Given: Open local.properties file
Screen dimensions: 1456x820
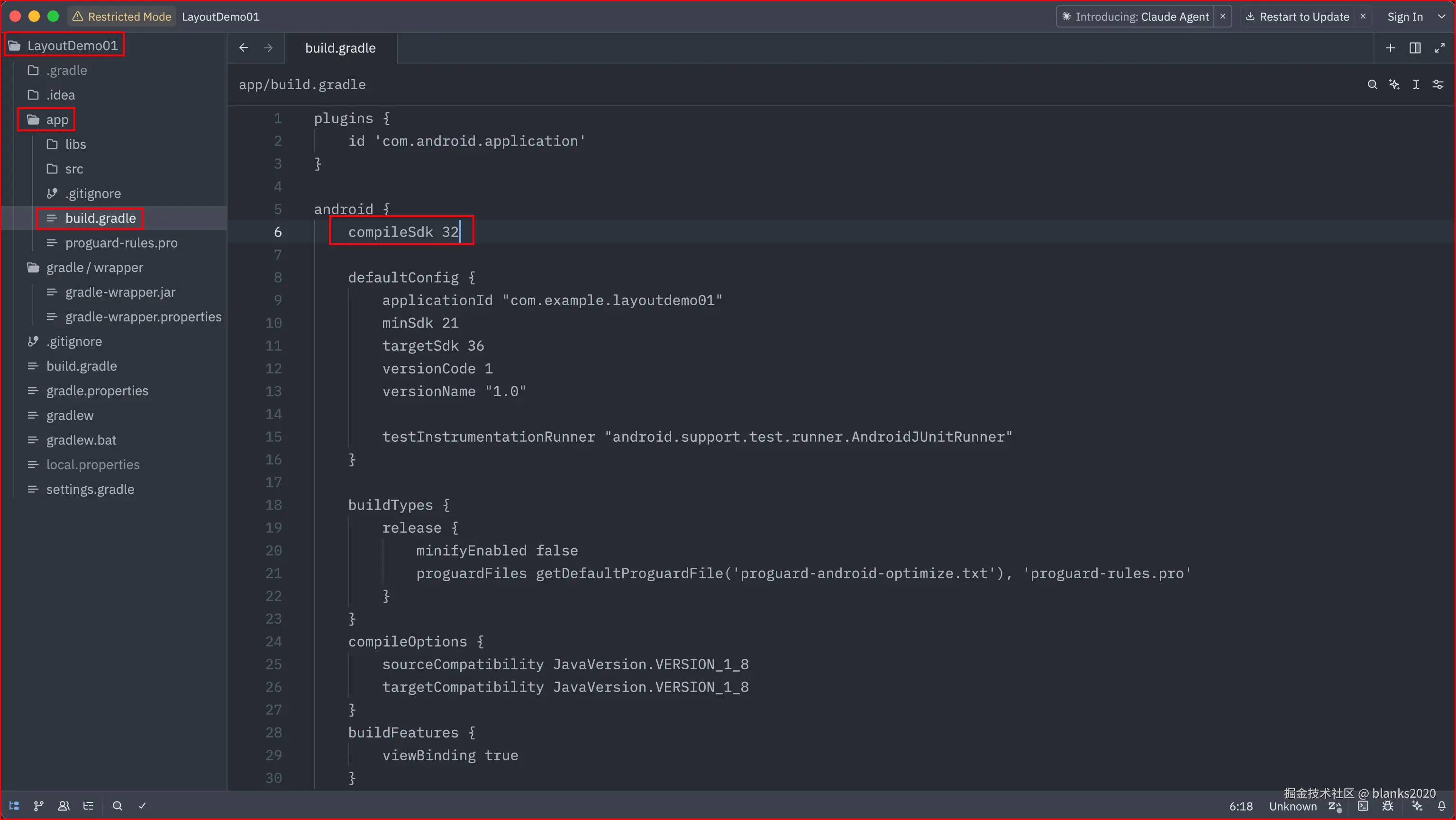Looking at the screenshot, I should (x=84, y=465).
